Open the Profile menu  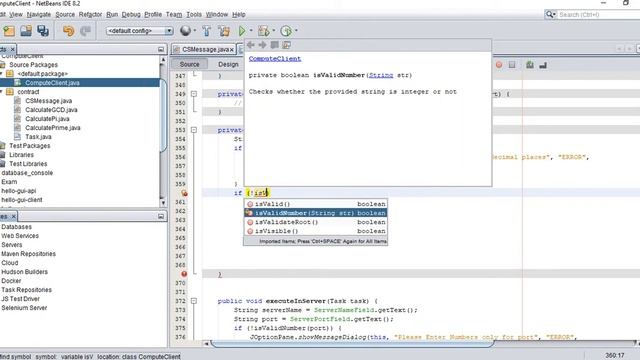pos(153,14)
